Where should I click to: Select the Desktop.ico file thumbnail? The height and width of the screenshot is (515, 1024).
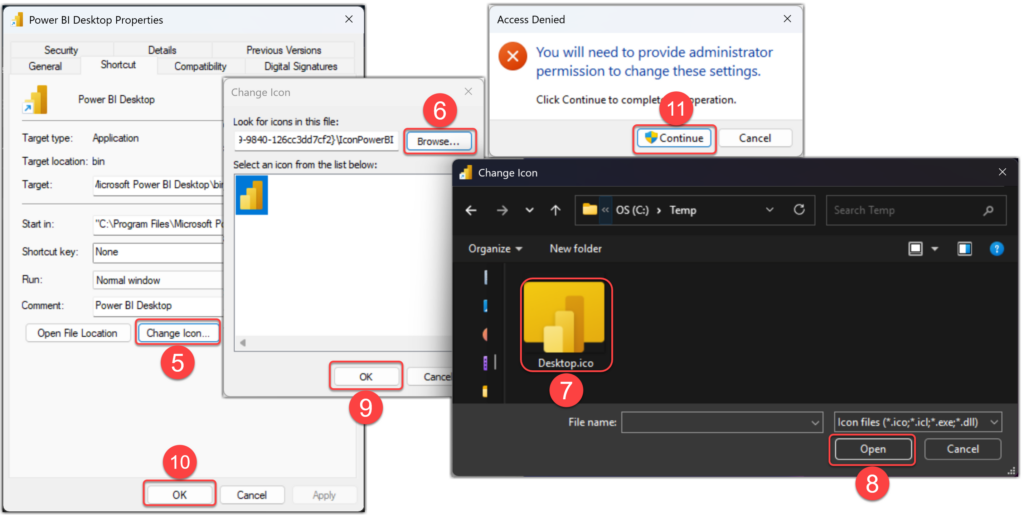pyautogui.click(x=566, y=325)
